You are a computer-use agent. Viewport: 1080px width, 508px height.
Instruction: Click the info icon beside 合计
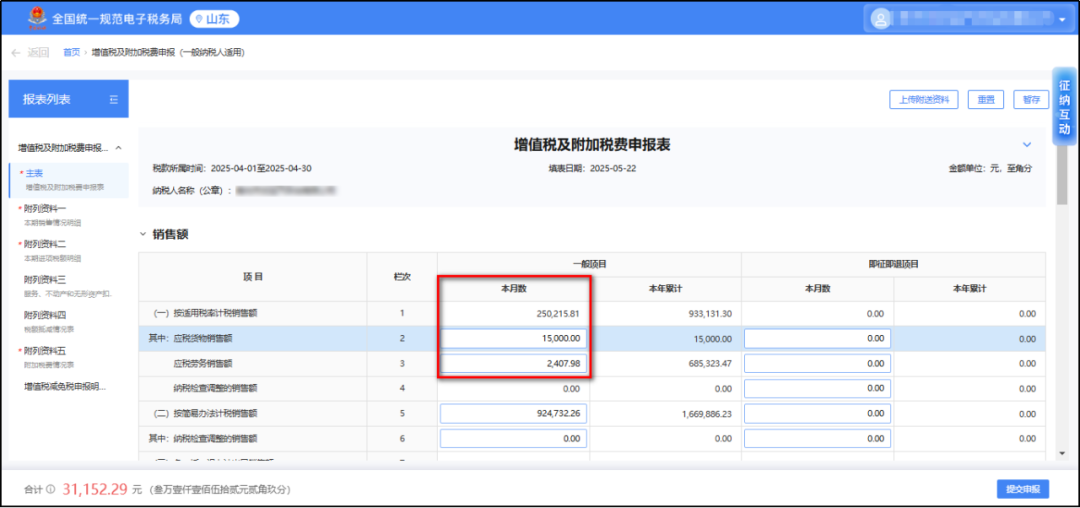click(x=50, y=490)
